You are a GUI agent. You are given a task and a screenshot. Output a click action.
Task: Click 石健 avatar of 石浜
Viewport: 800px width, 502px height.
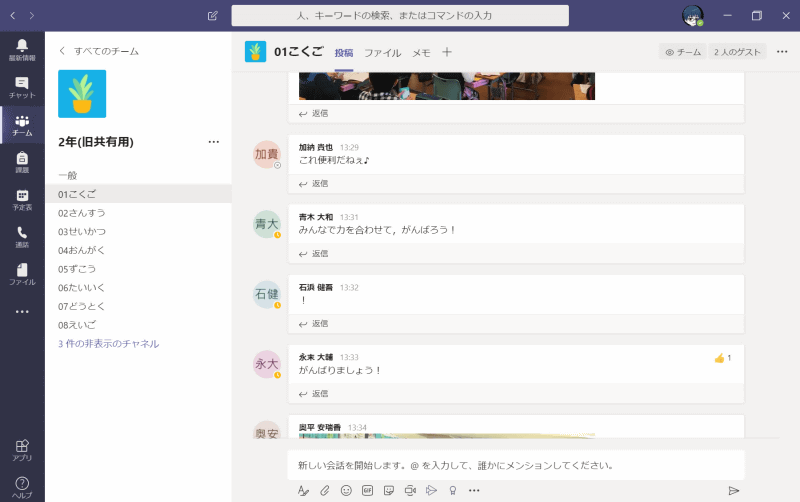pyautogui.click(x=267, y=294)
